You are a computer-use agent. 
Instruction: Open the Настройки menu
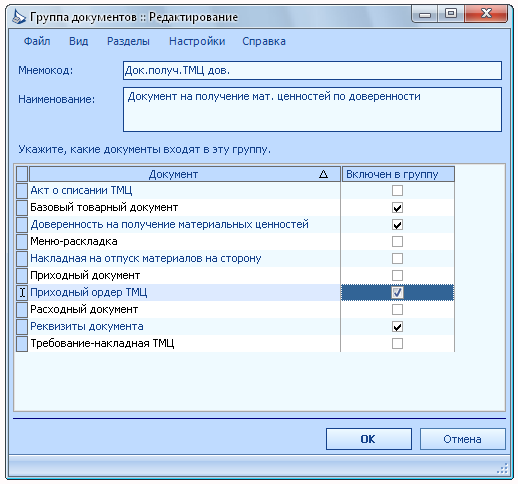pyautogui.click(x=197, y=41)
